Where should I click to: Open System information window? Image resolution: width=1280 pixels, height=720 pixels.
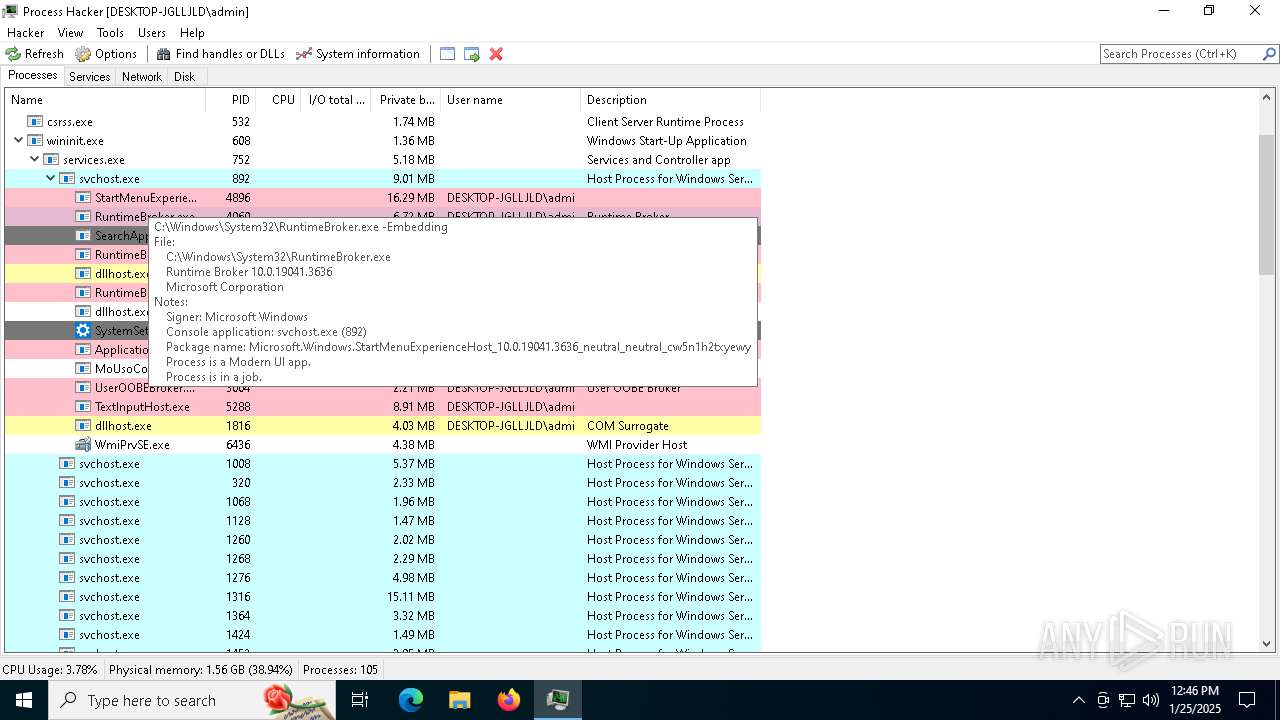point(358,54)
